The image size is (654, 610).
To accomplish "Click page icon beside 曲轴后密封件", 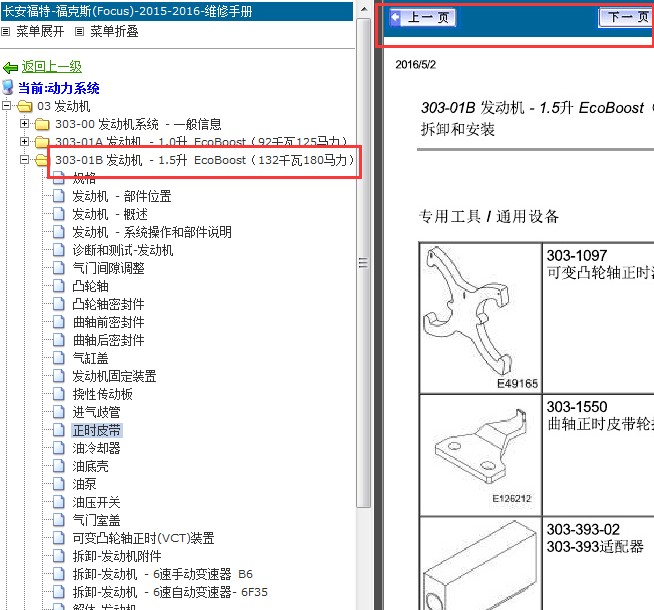I will click(59, 340).
